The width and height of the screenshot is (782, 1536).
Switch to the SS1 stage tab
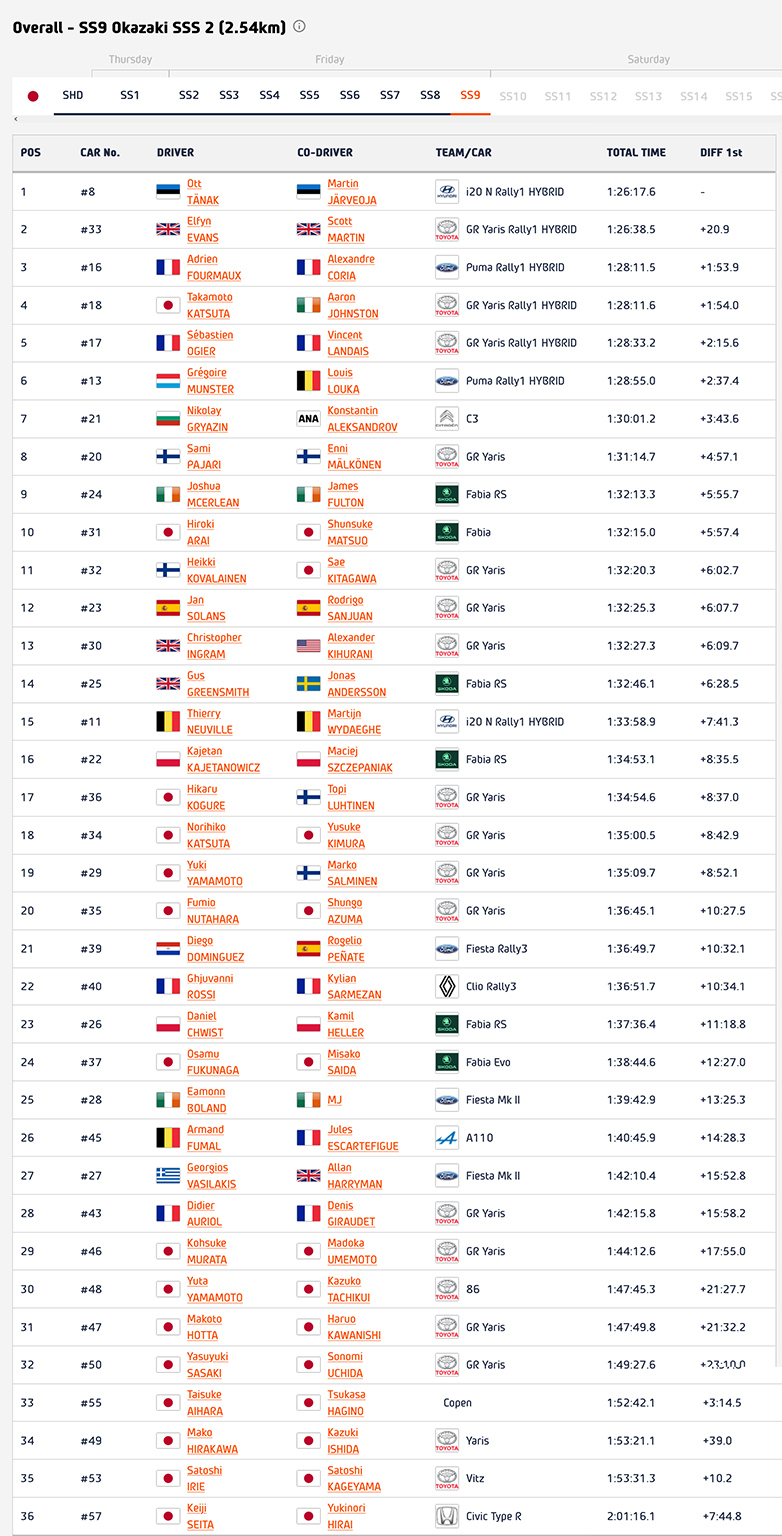[130, 96]
